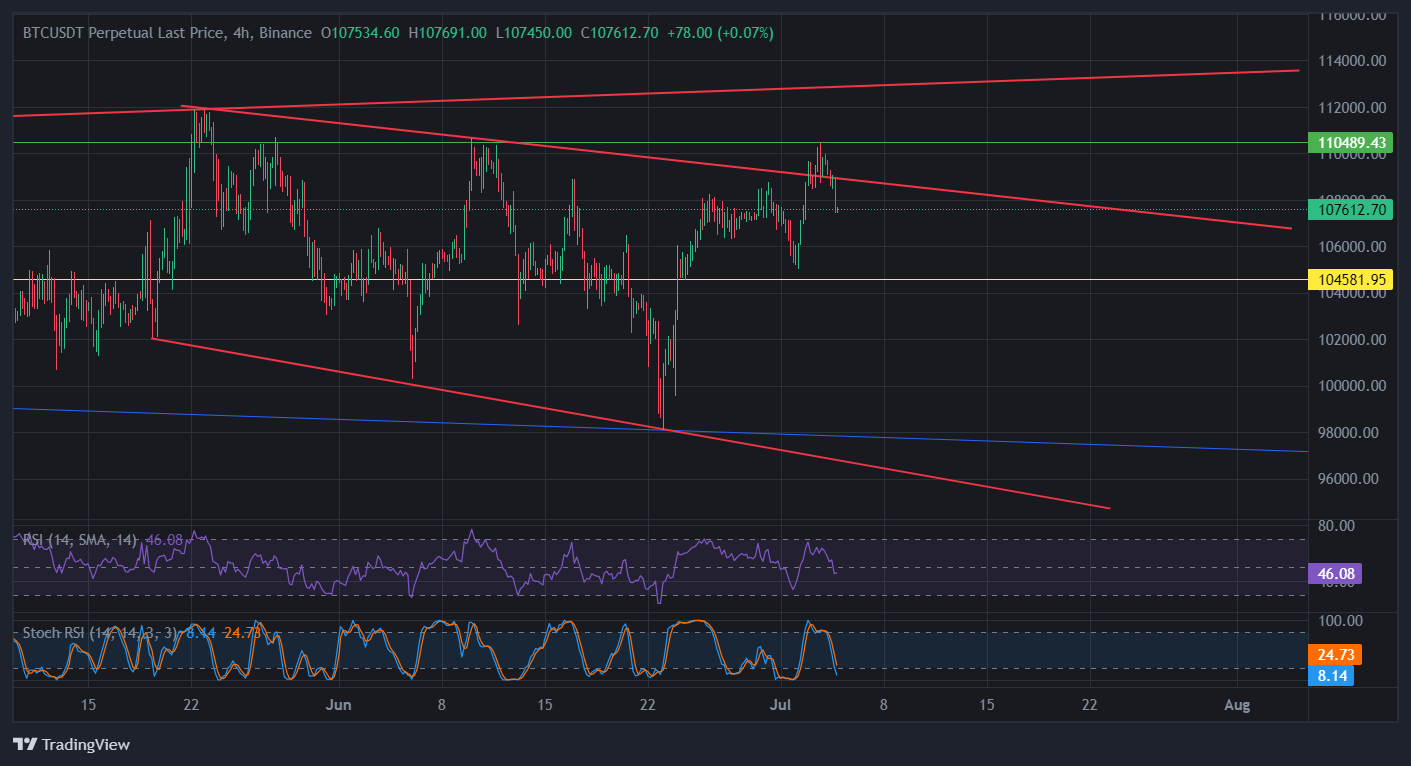Click the green 110489.43 price label

tap(1351, 143)
